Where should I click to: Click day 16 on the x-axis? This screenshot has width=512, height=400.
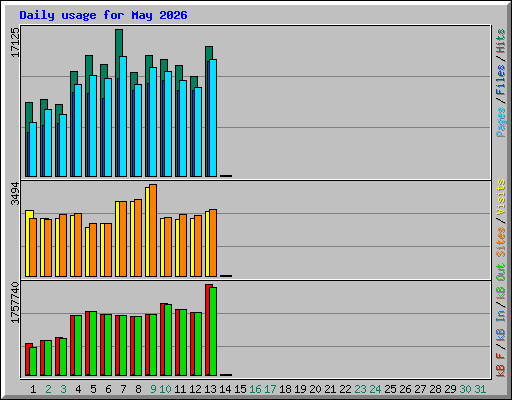pyautogui.click(x=255, y=389)
